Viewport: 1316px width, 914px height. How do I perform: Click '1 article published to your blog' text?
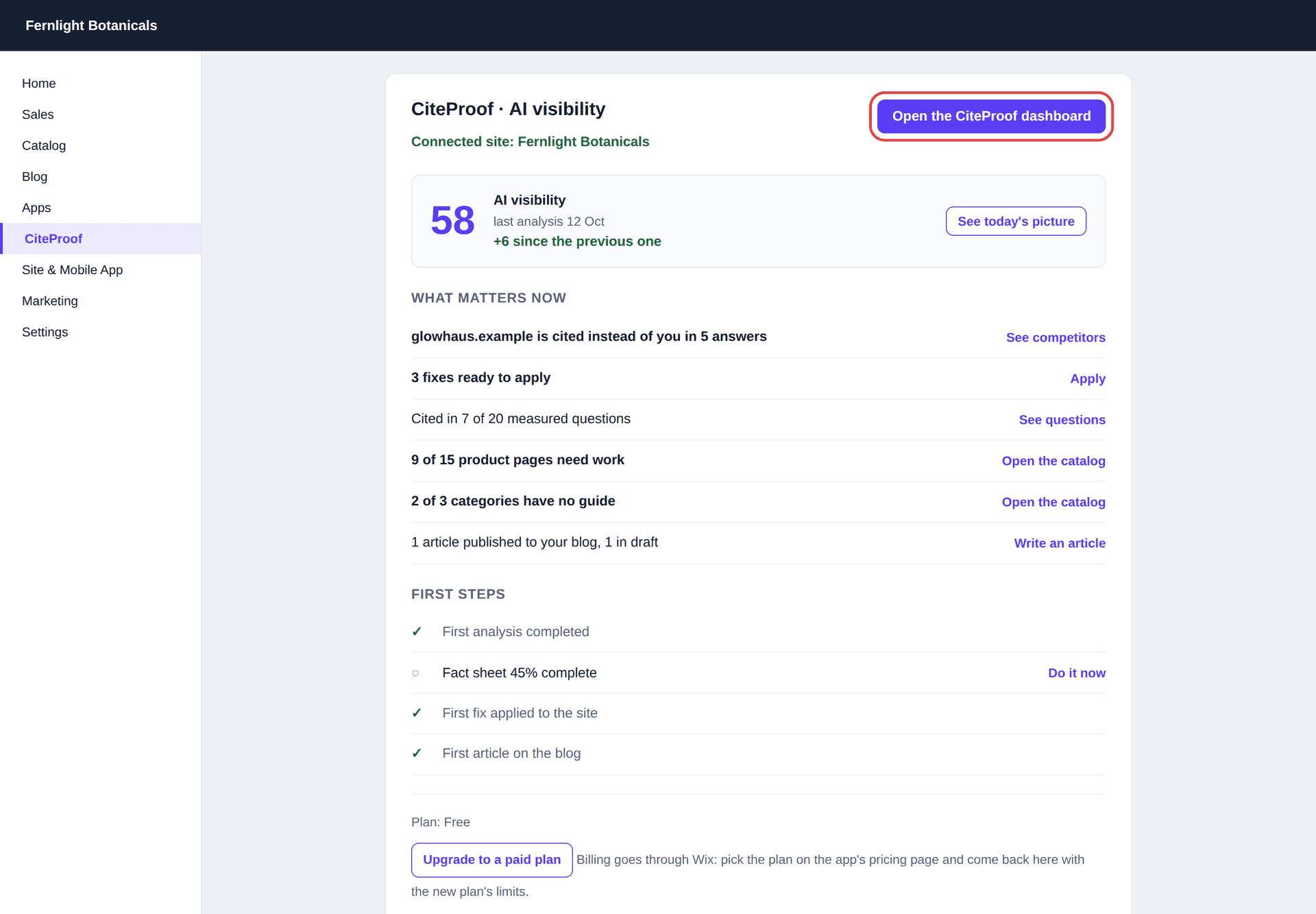click(535, 542)
